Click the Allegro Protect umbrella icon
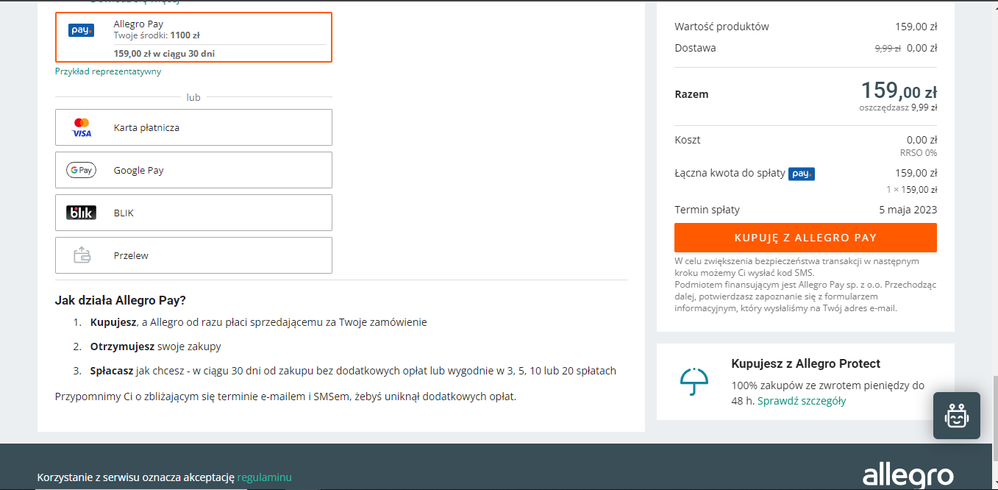The width and height of the screenshot is (998, 490). point(694,382)
